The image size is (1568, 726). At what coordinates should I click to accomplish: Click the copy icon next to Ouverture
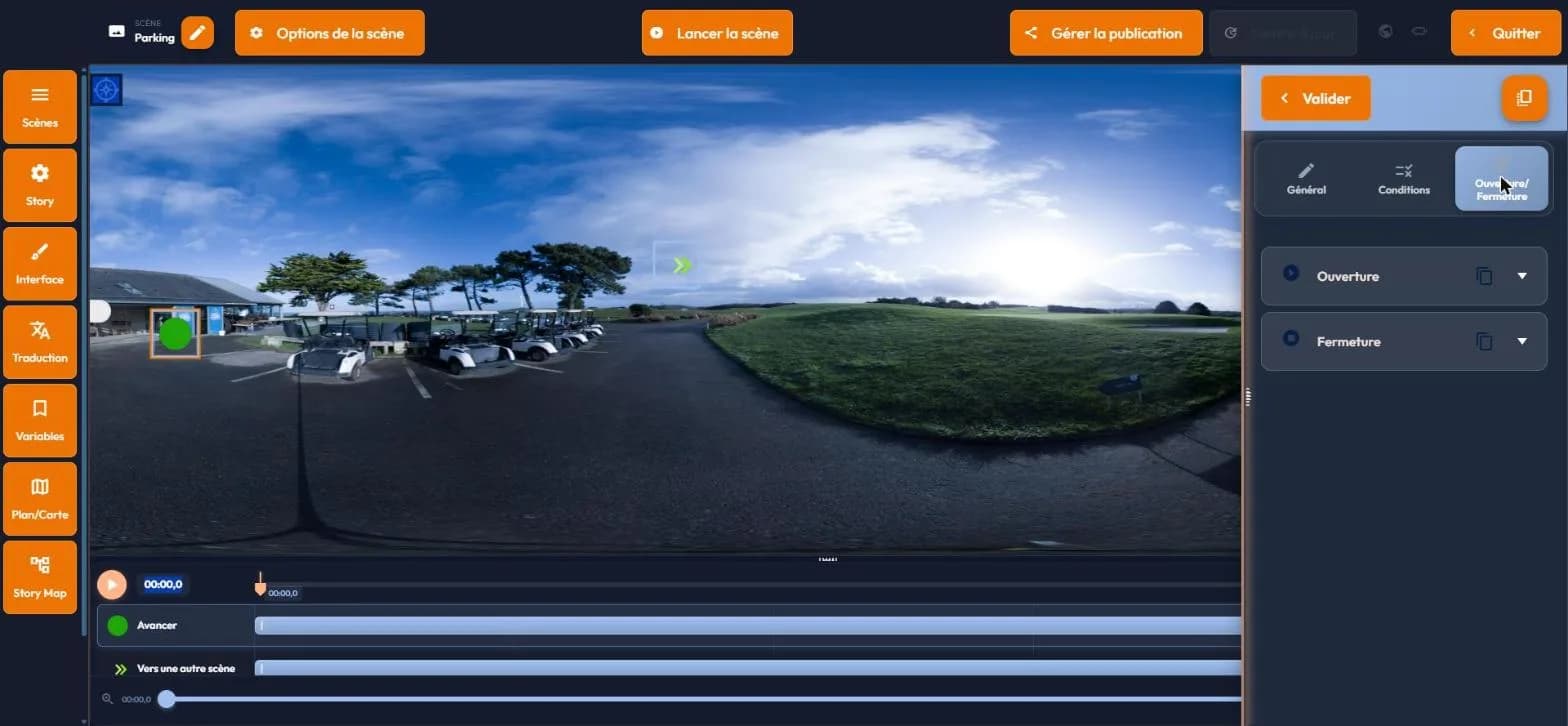point(1484,276)
